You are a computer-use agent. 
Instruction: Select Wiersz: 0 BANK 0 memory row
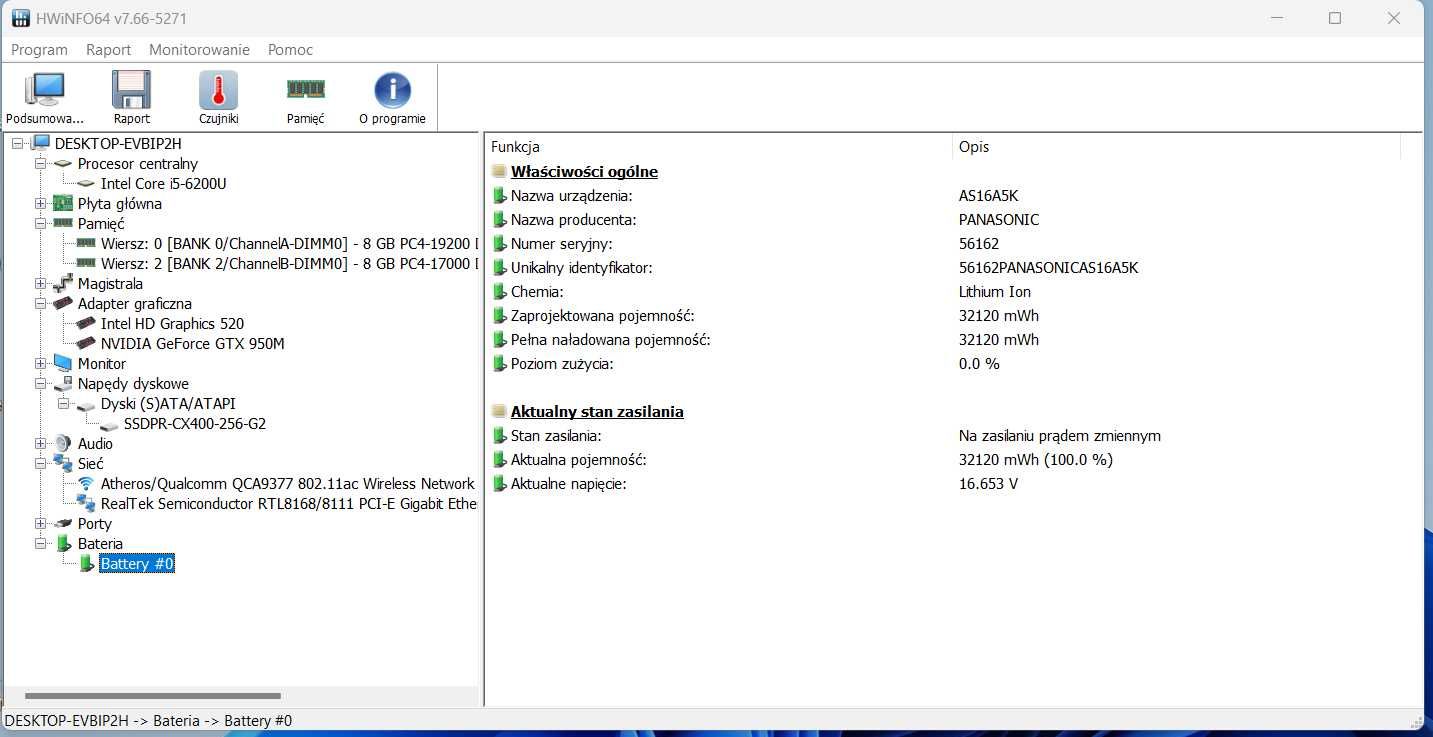289,244
